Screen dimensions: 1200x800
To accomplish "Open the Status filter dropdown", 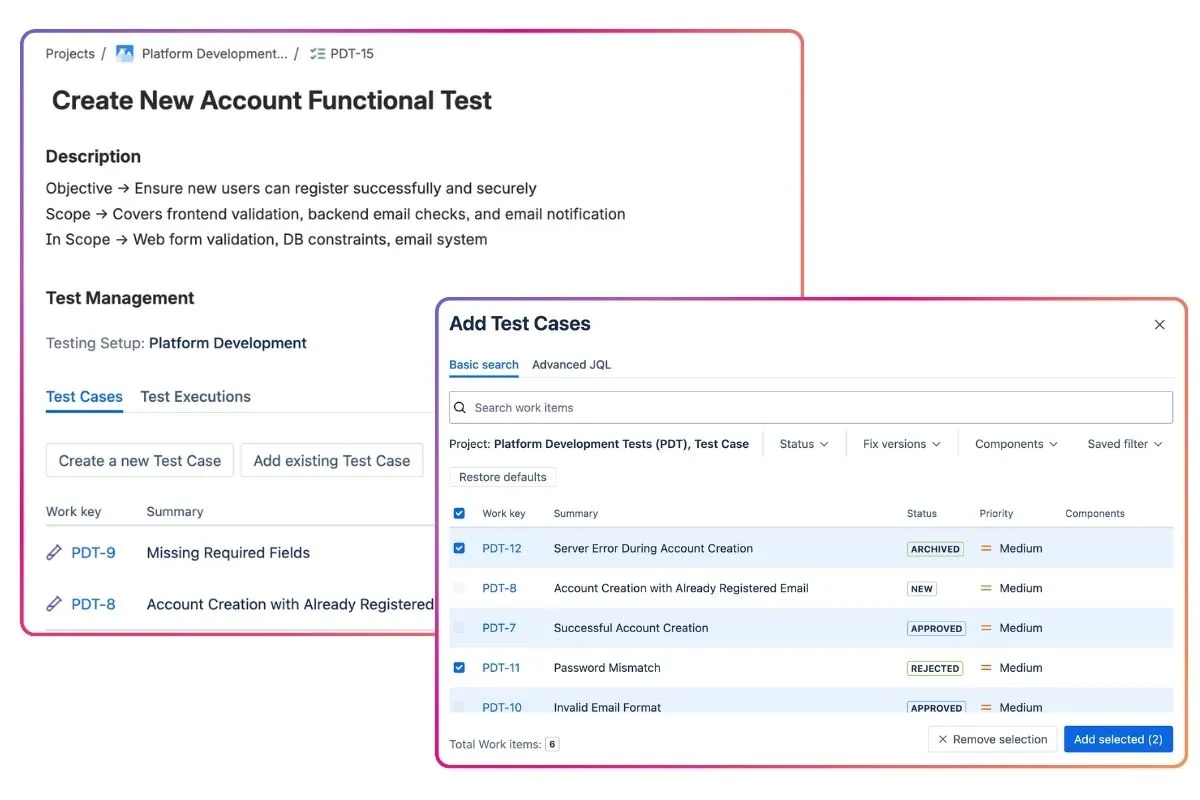I will tap(803, 444).
